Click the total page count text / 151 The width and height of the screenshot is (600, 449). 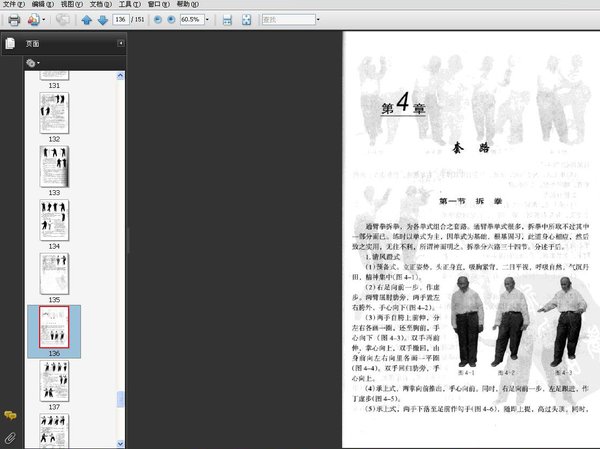[x=138, y=20]
